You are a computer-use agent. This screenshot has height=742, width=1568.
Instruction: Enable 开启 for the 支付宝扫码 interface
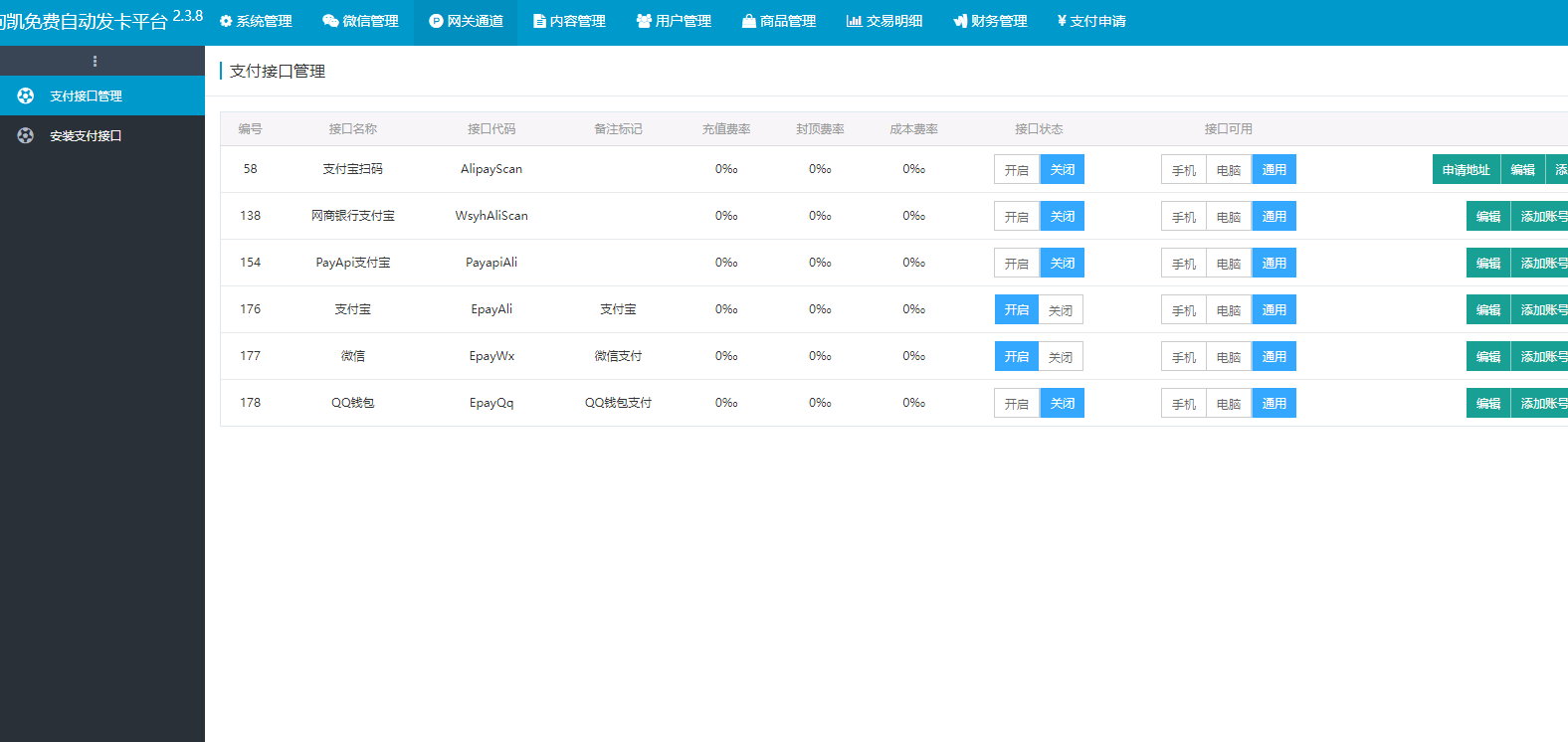(x=1016, y=170)
